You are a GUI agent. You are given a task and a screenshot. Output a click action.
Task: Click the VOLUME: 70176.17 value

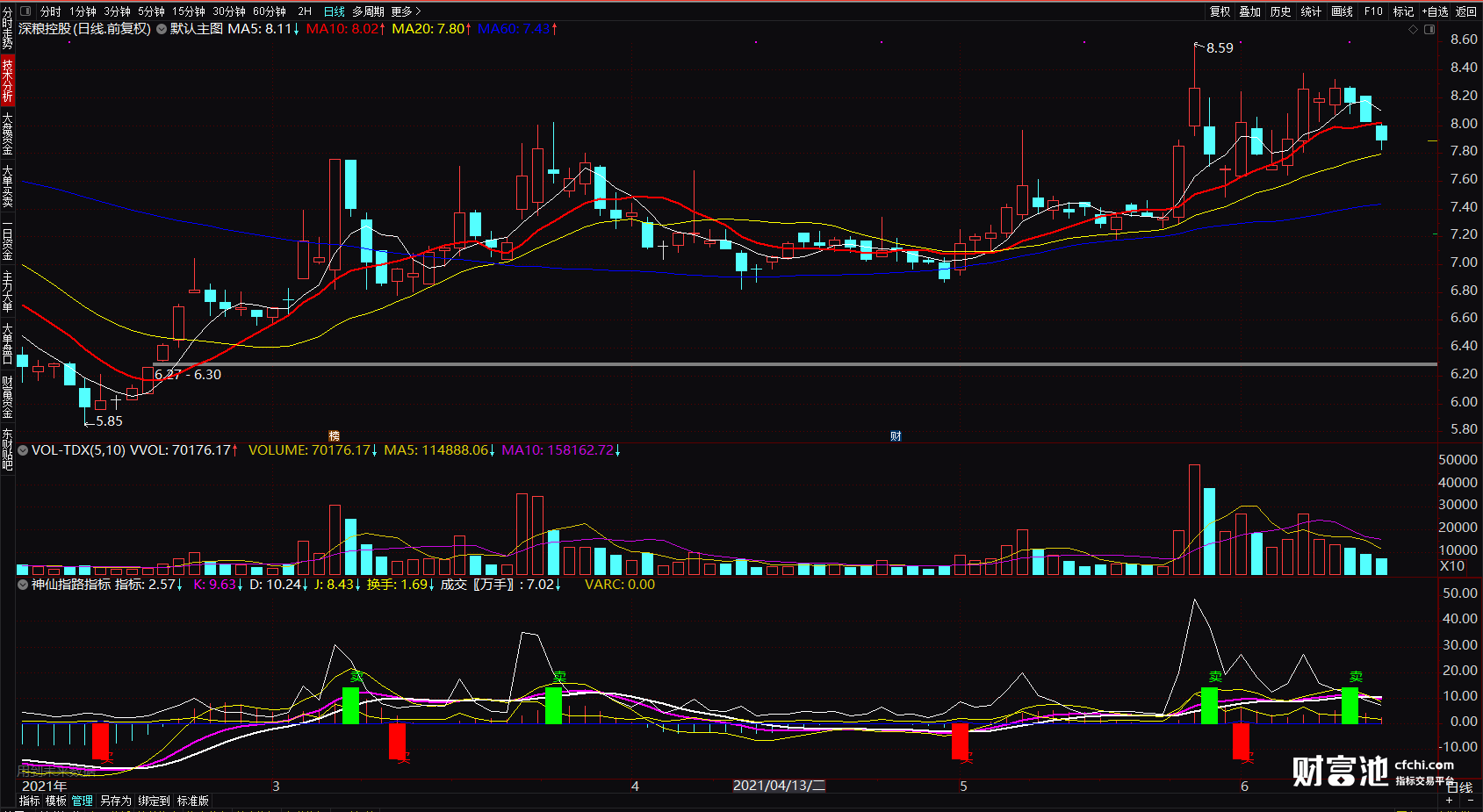313,450
